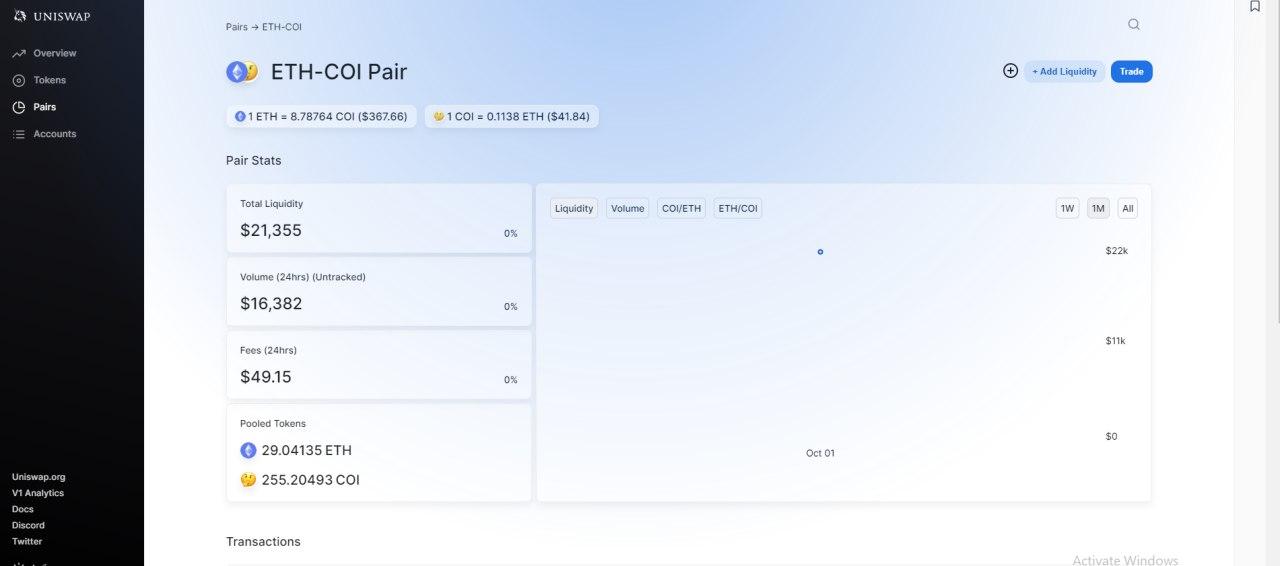
Task: Click the Transactions section heading
Action: point(263,541)
